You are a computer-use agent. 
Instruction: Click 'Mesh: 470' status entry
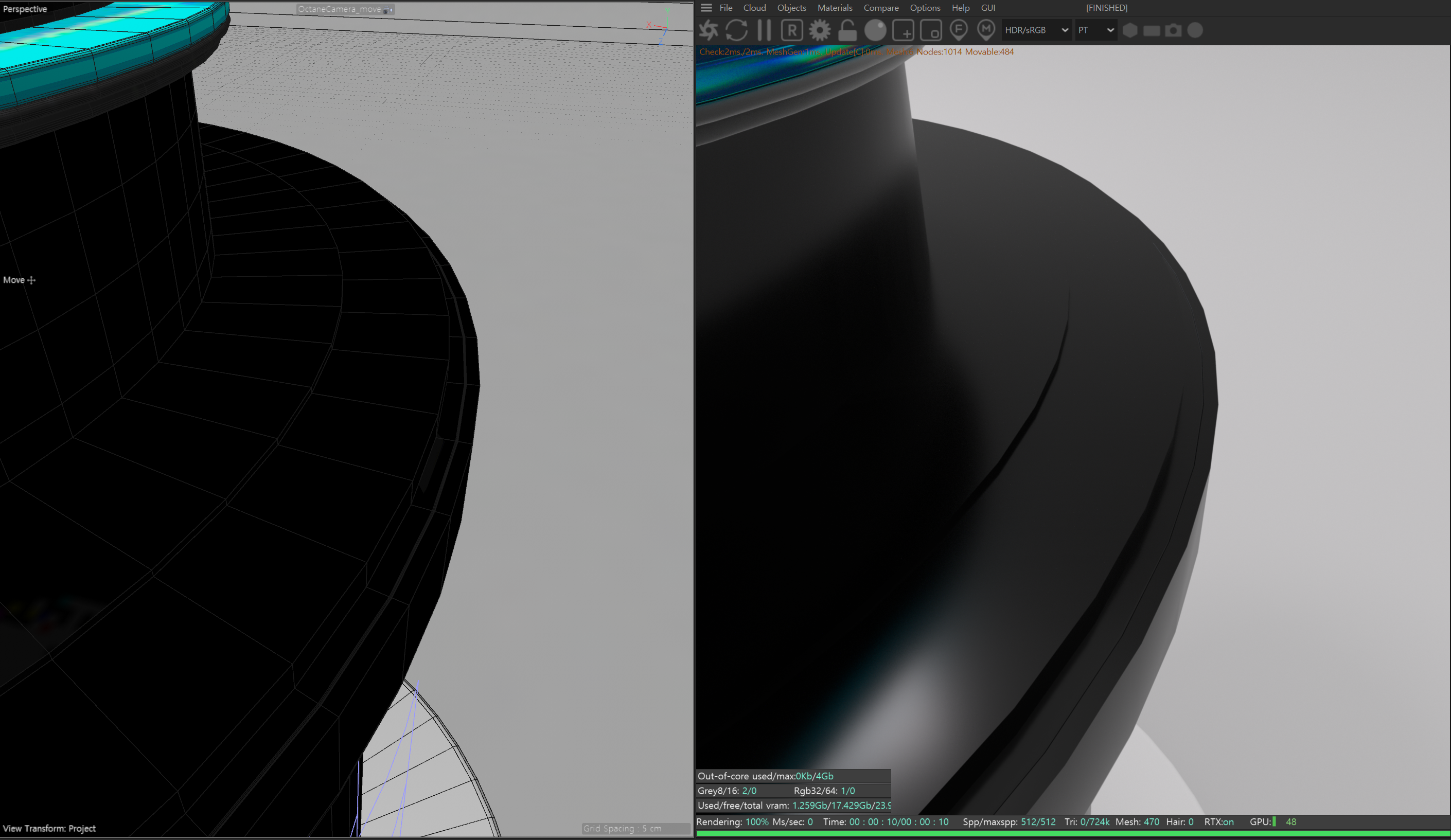1137,822
